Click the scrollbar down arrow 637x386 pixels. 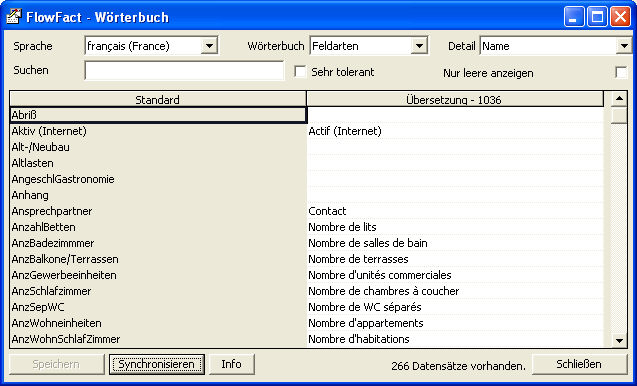[x=619, y=340]
